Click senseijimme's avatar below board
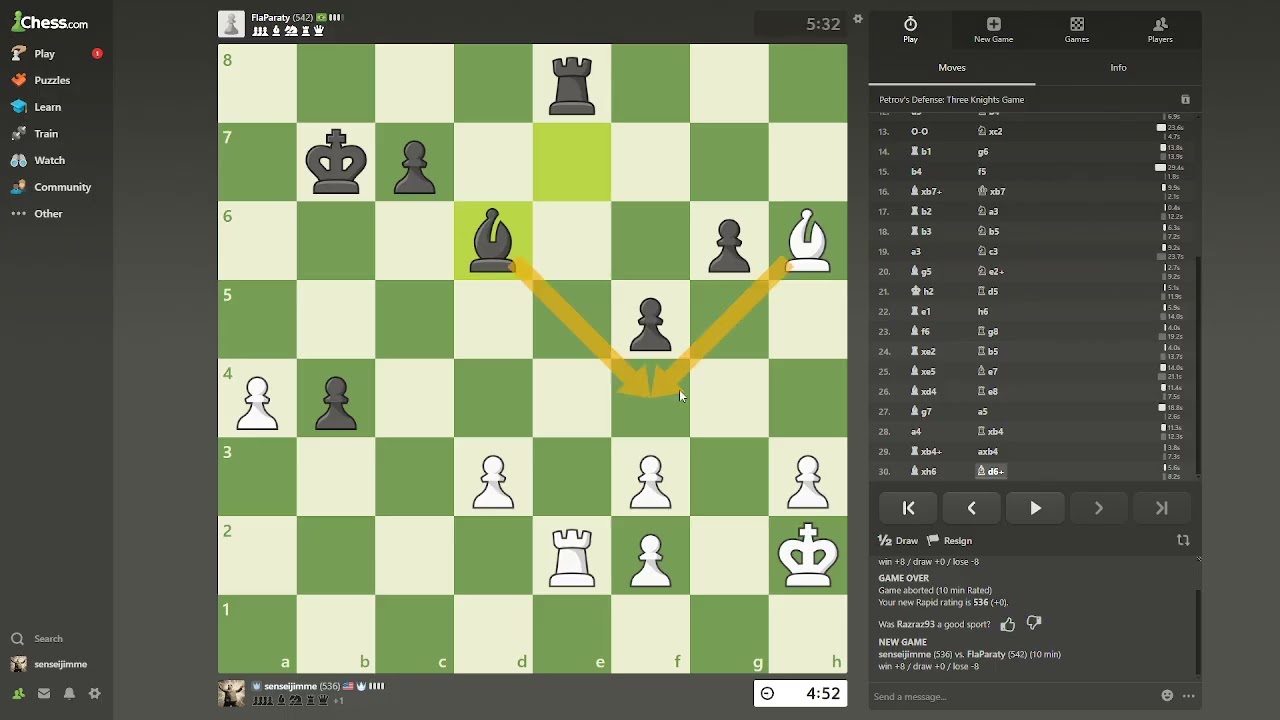The height and width of the screenshot is (720, 1280). tap(231, 694)
